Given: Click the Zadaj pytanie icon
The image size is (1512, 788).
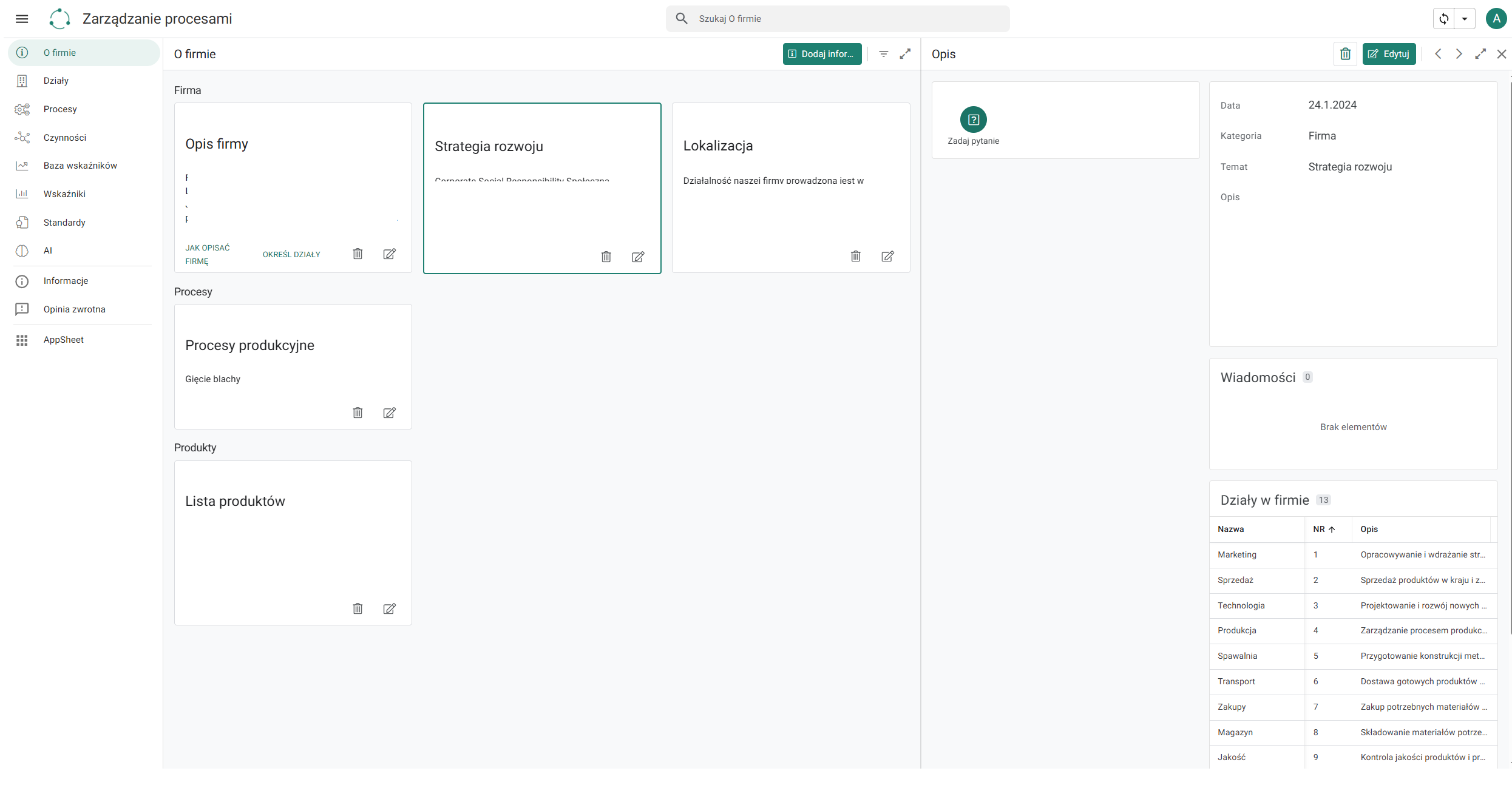Looking at the screenshot, I should (x=973, y=120).
